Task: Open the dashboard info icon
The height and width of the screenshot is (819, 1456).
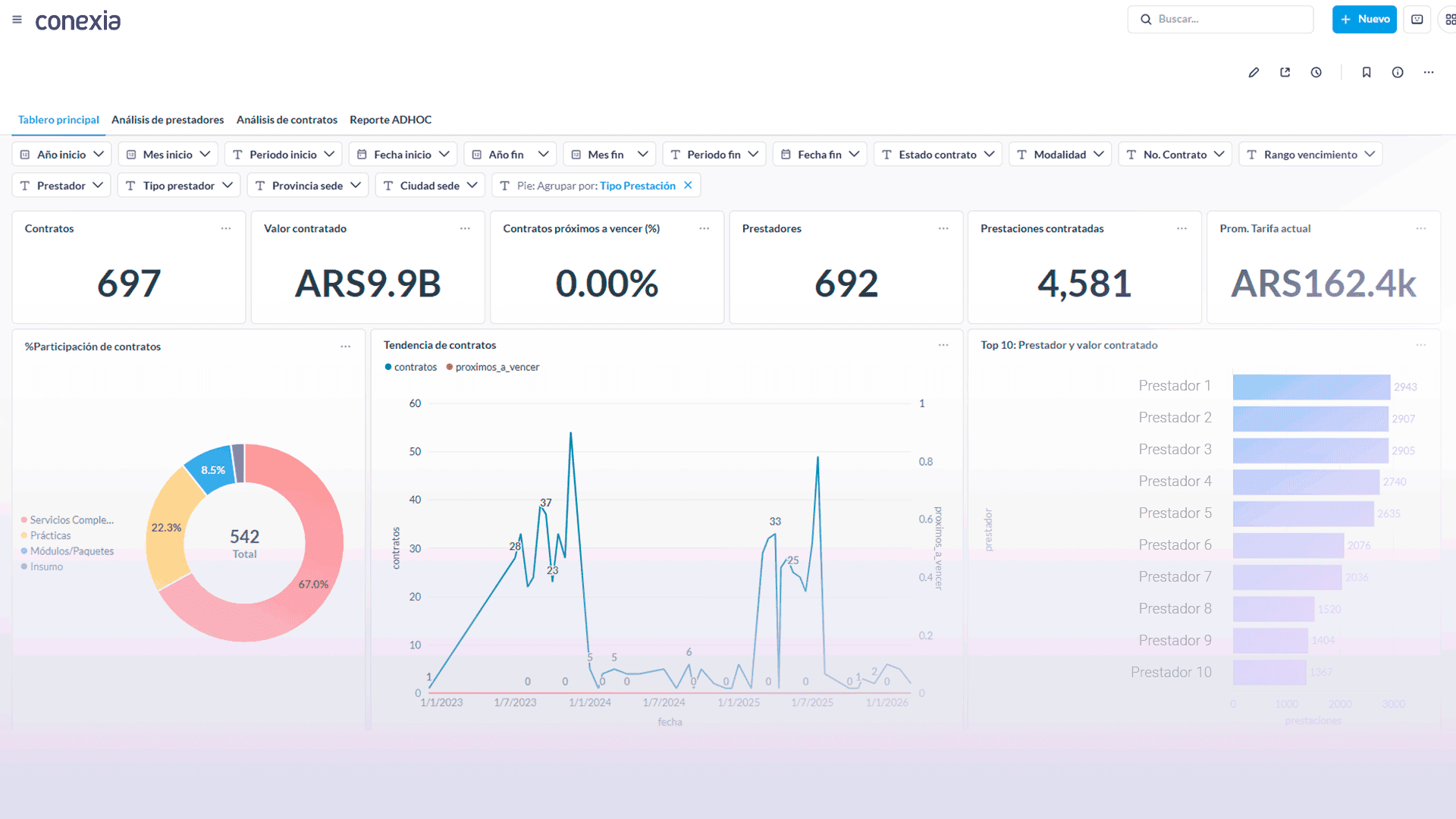Action: (1398, 73)
